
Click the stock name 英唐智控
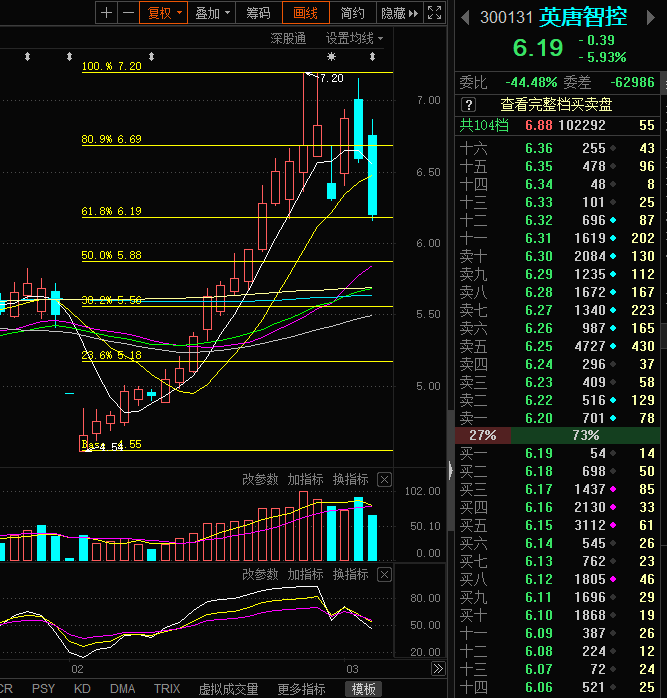coord(583,17)
